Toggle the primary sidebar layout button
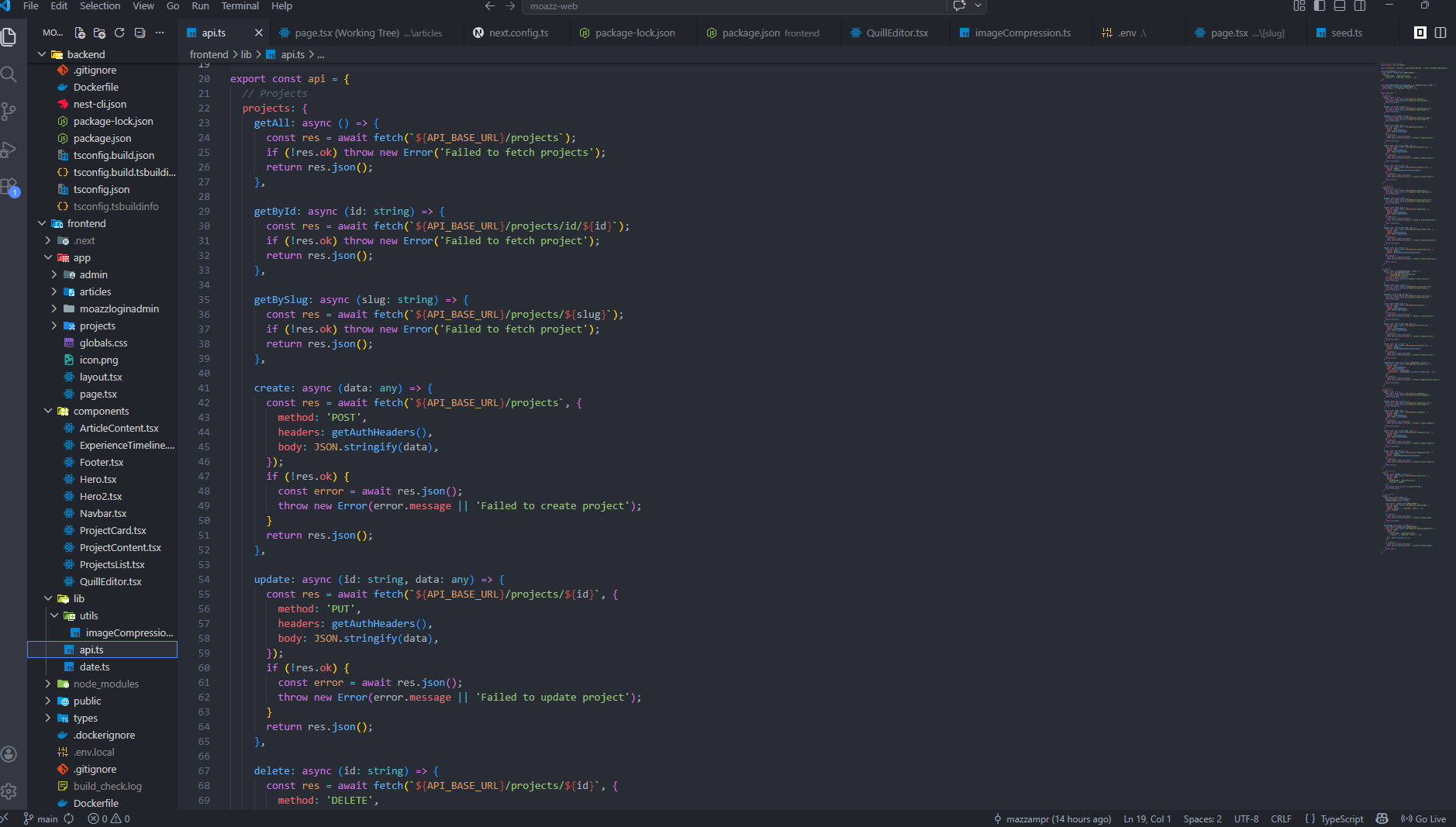Screen dimensions: 1456x827 click(1320, 5)
